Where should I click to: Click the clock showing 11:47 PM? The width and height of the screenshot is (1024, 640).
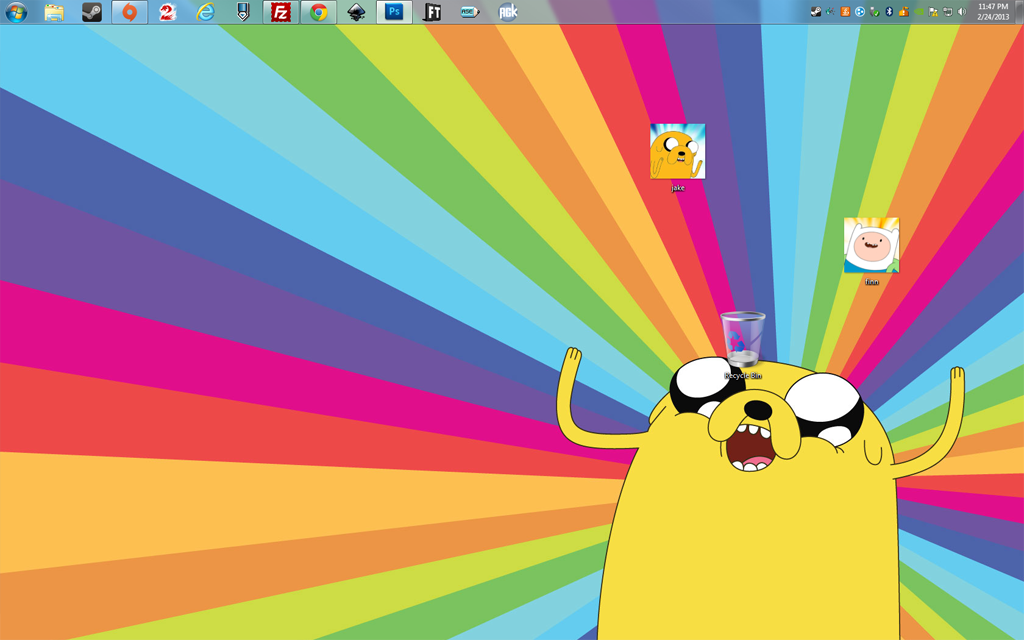993,11
